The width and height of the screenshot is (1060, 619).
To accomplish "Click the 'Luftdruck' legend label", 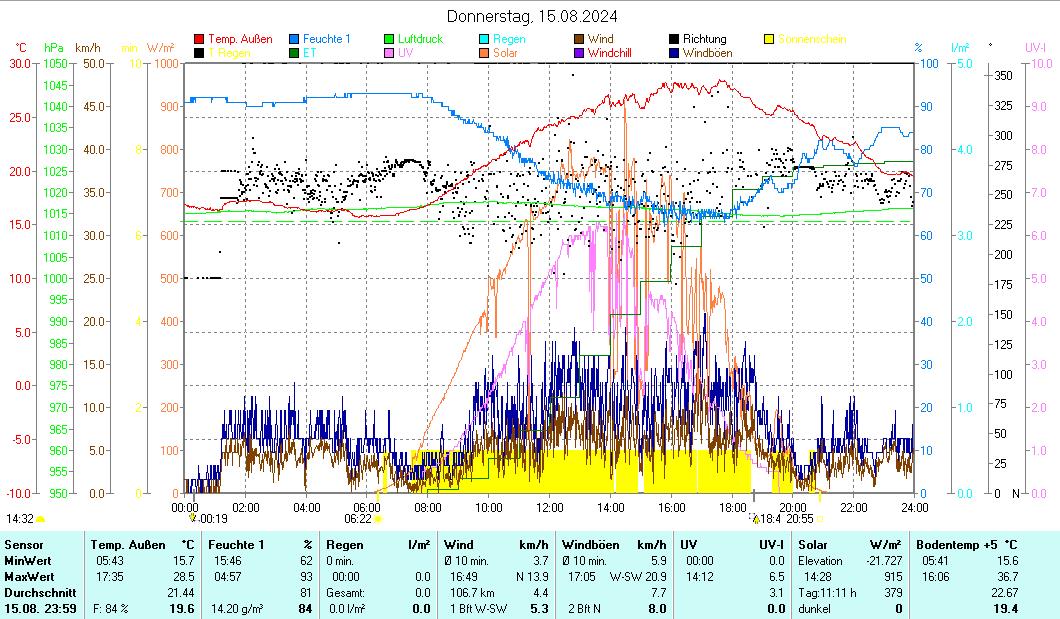I will click(420, 39).
